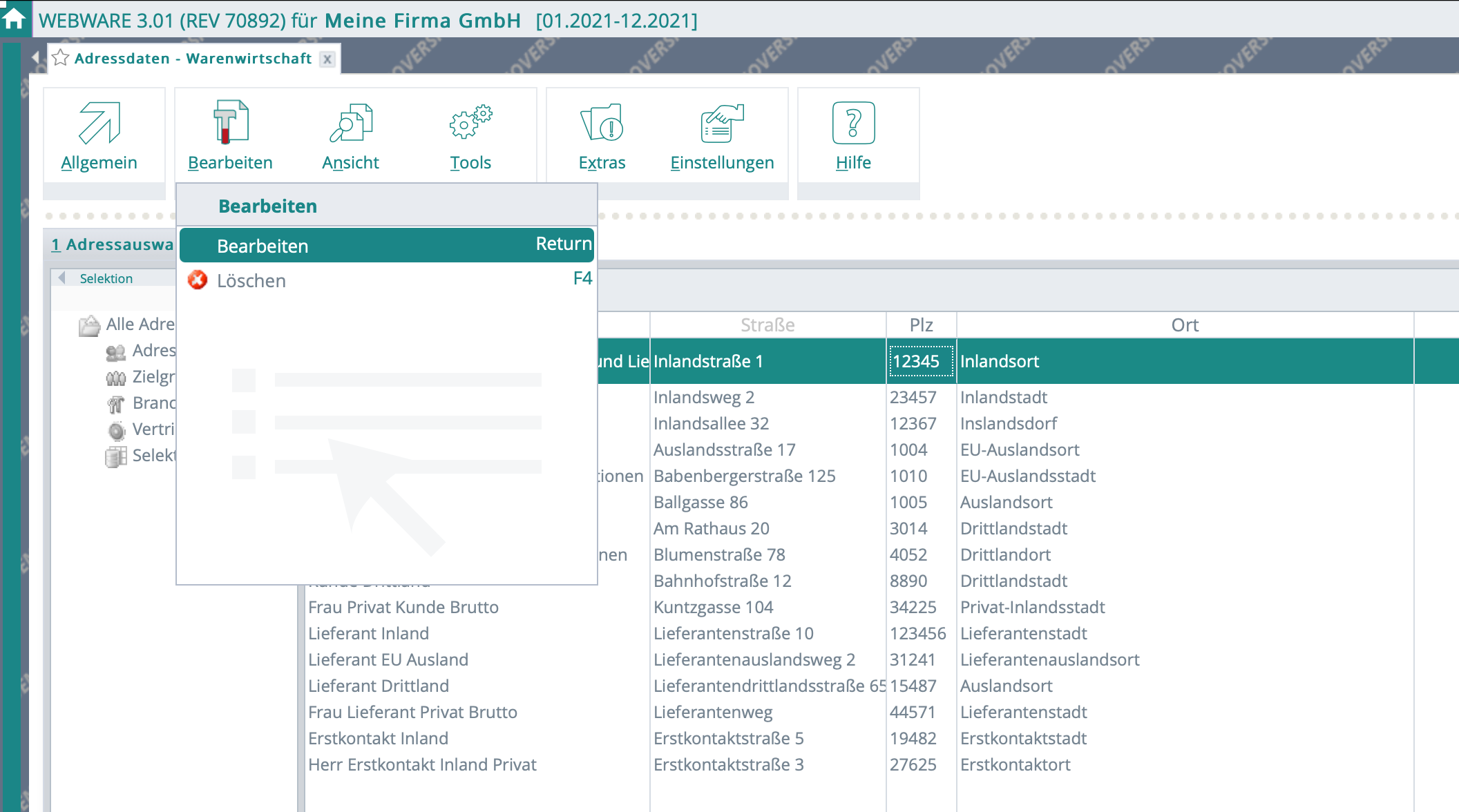Select Alle Adressen folder tree node

[x=140, y=325]
